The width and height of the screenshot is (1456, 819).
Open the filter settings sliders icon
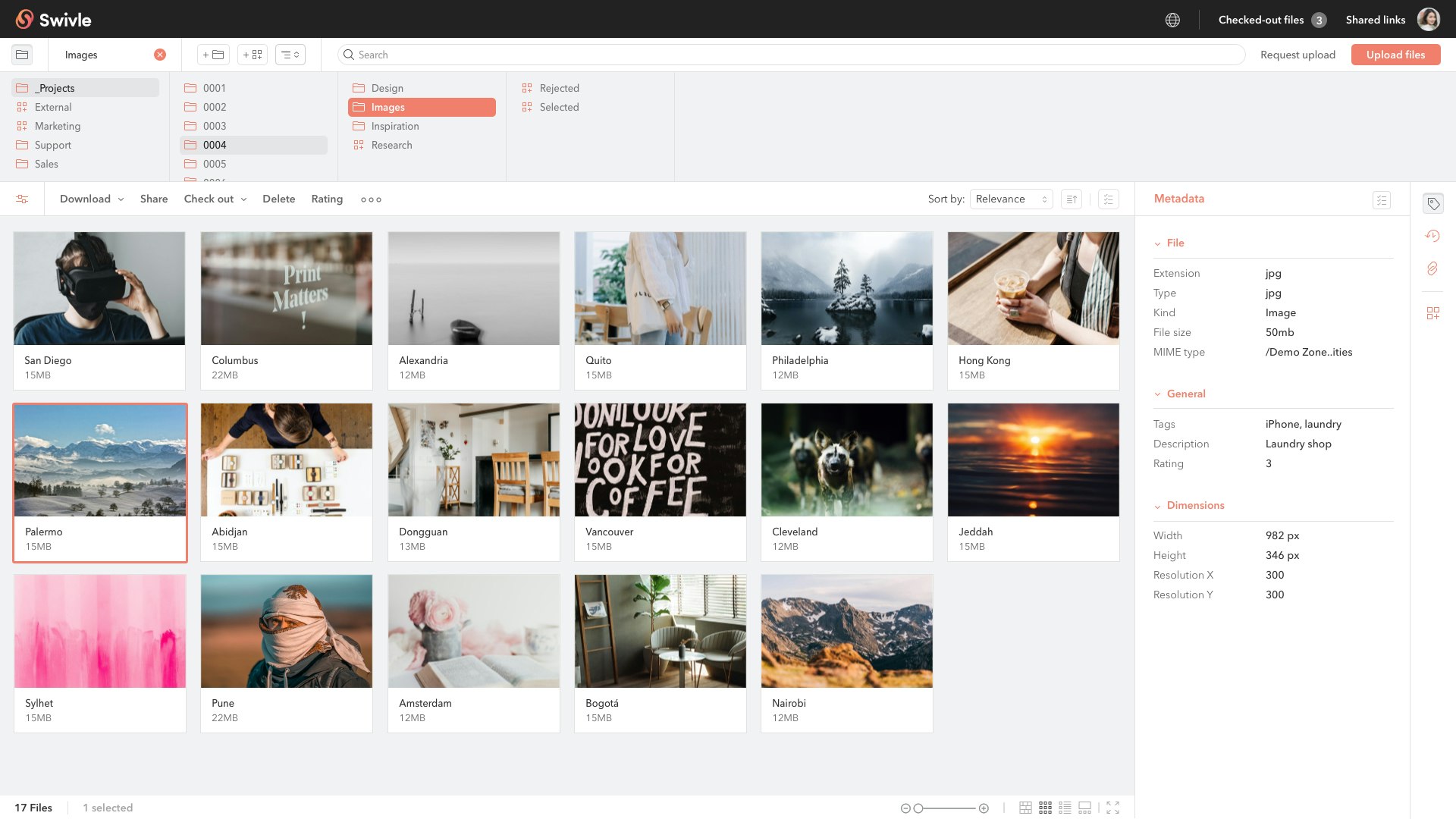click(22, 199)
